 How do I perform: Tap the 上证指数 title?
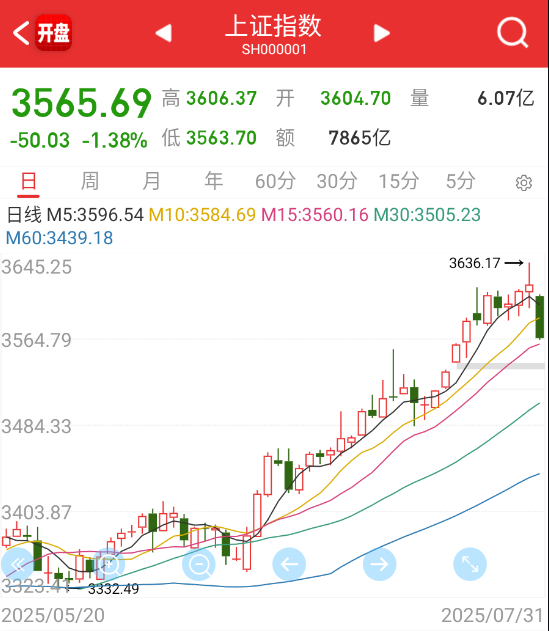point(273,26)
